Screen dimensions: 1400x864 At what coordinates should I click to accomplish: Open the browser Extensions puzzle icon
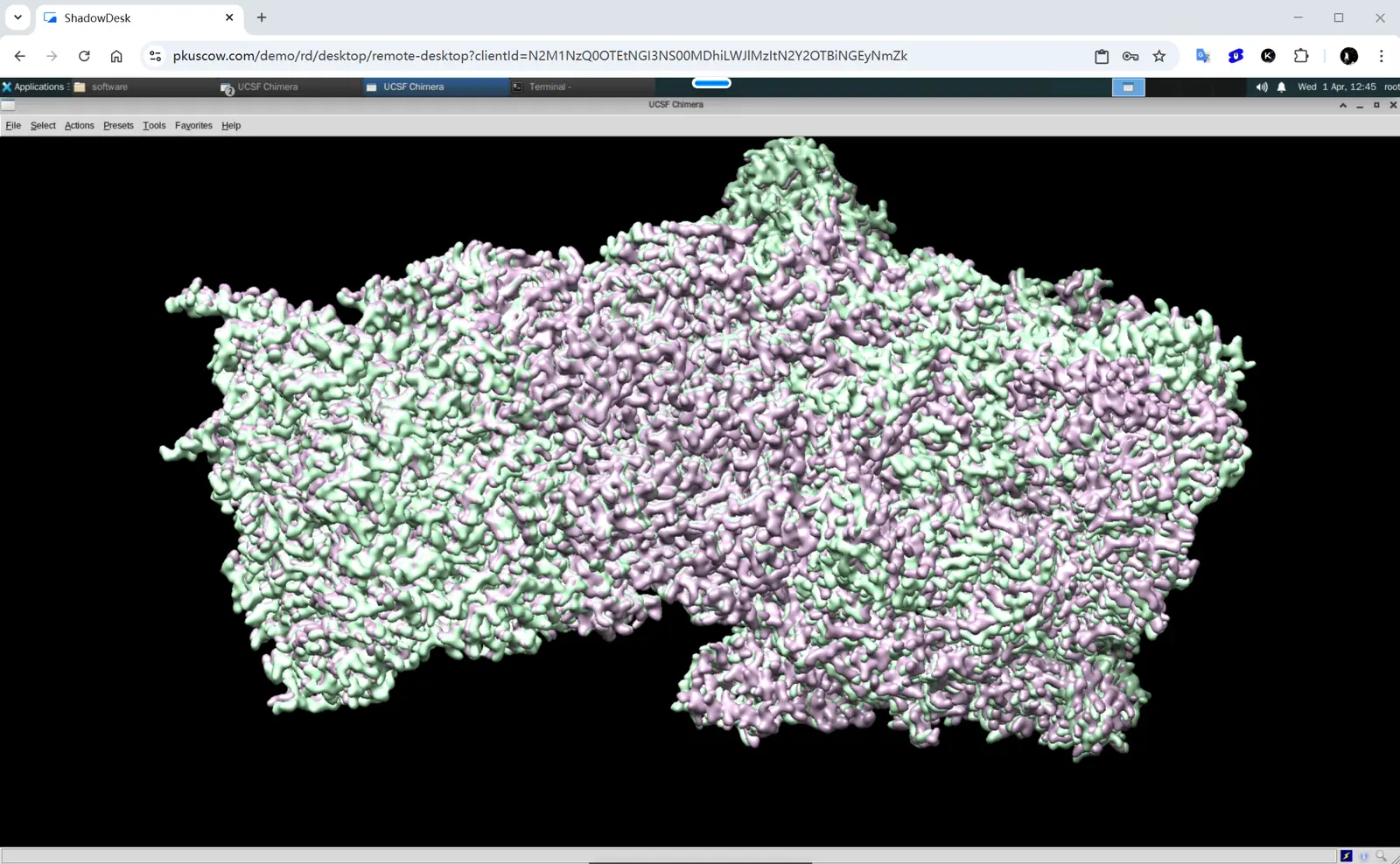[x=1301, y=56]
